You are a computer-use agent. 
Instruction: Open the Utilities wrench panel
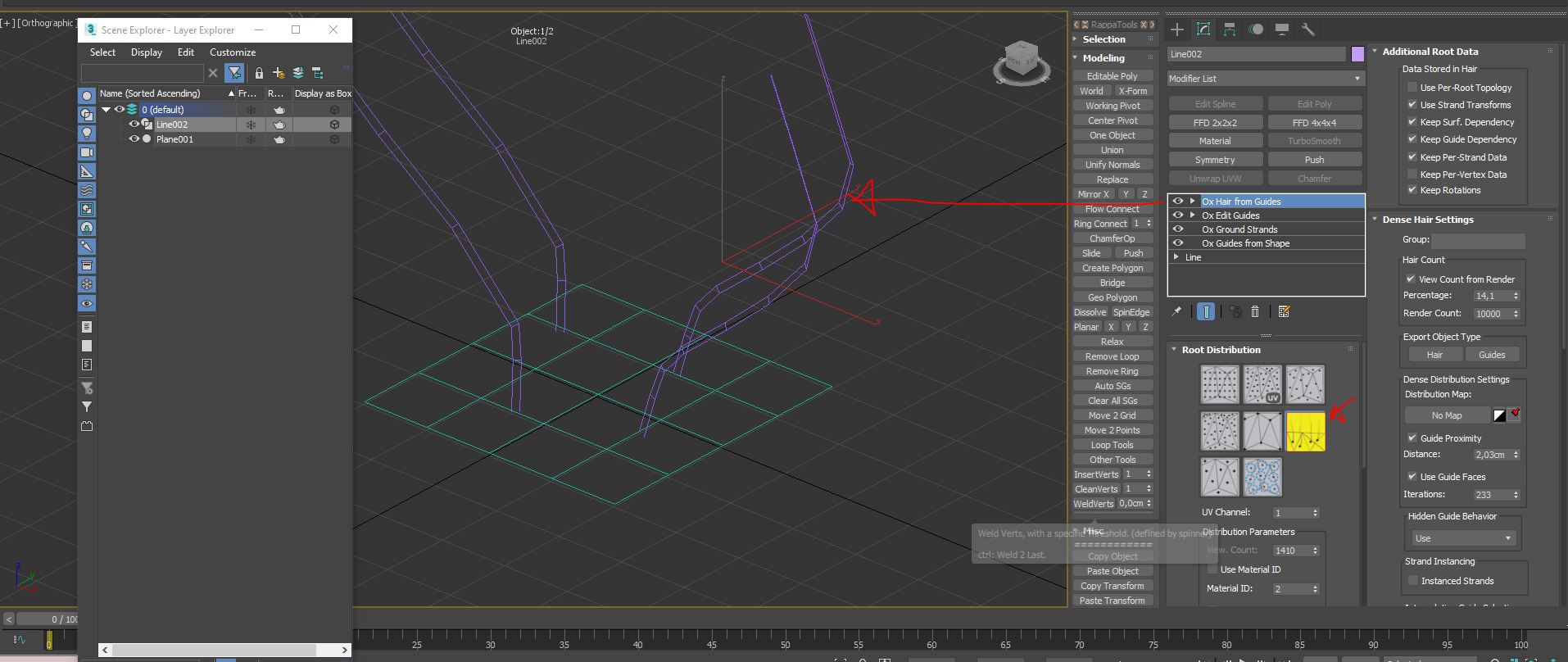click(1308, 29)
